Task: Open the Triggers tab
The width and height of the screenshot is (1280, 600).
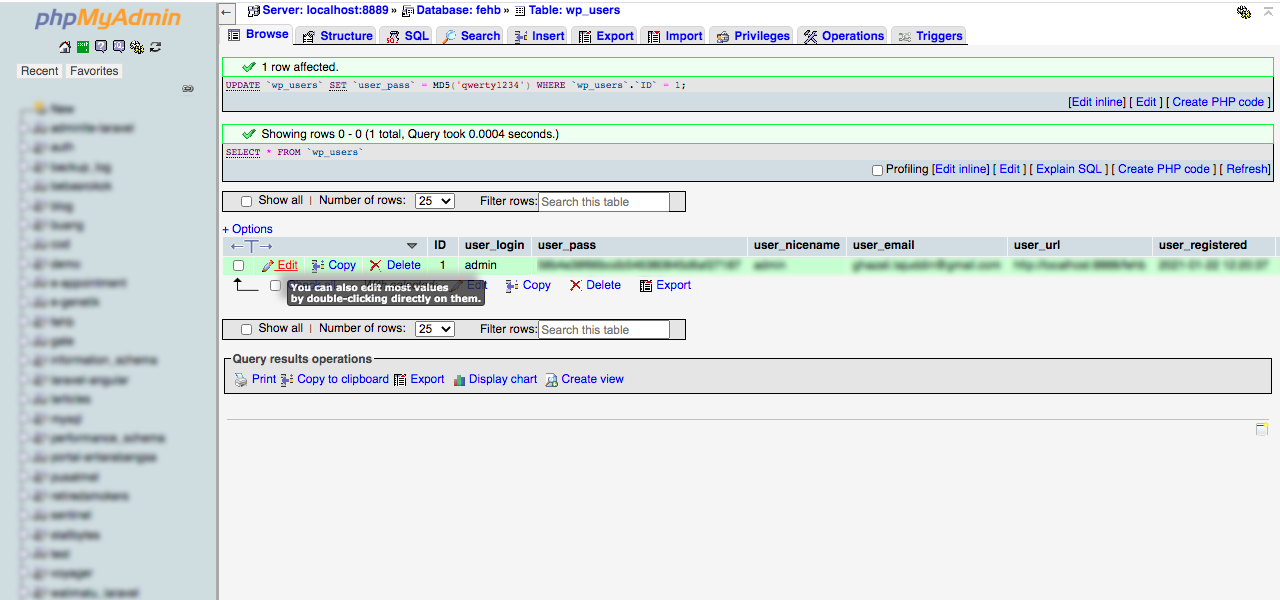Action: click(x=929, y=36)
